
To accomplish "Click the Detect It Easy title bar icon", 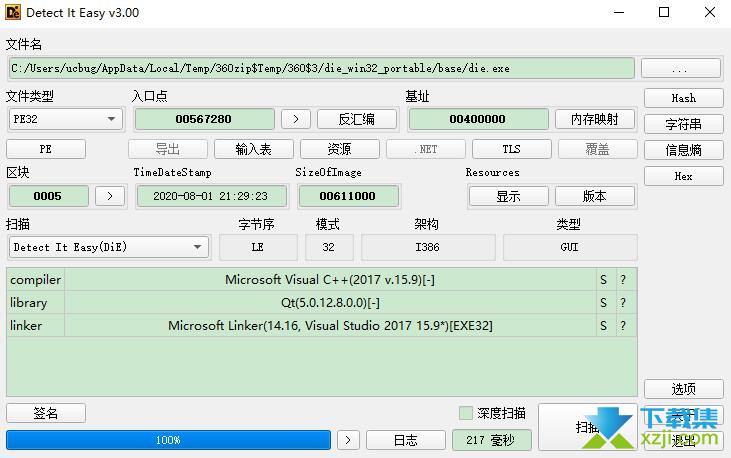I will [13, 12].
